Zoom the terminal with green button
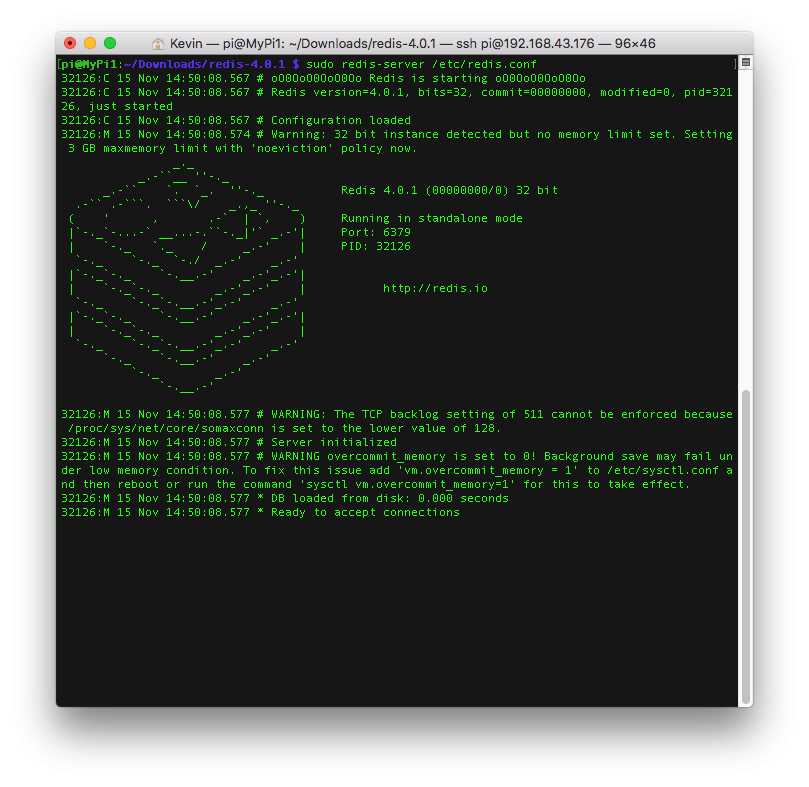809x787 pixels. pyautogui.click(x=110, y=43)
